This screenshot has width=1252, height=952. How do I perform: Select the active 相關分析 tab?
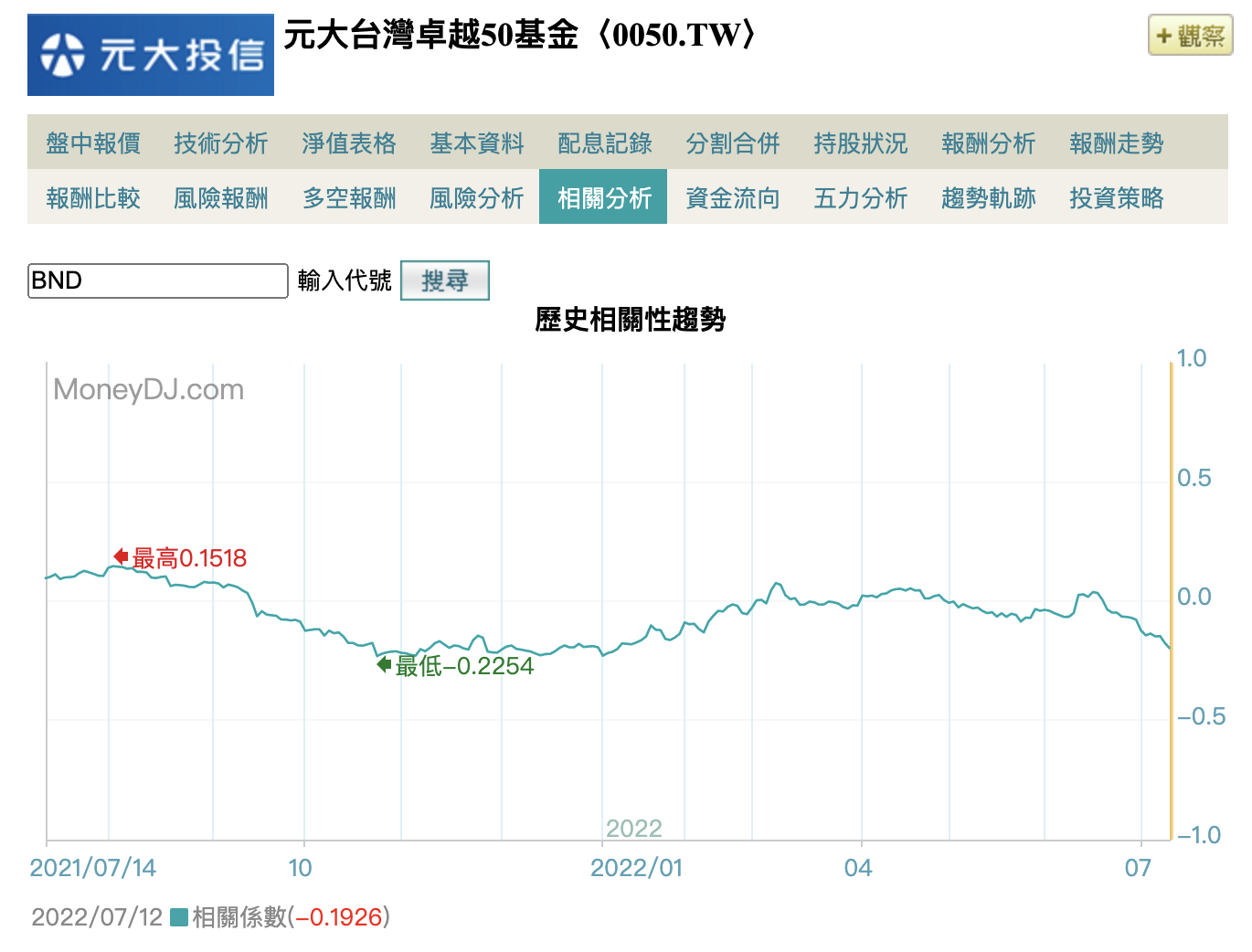click(x=603, y=196)
